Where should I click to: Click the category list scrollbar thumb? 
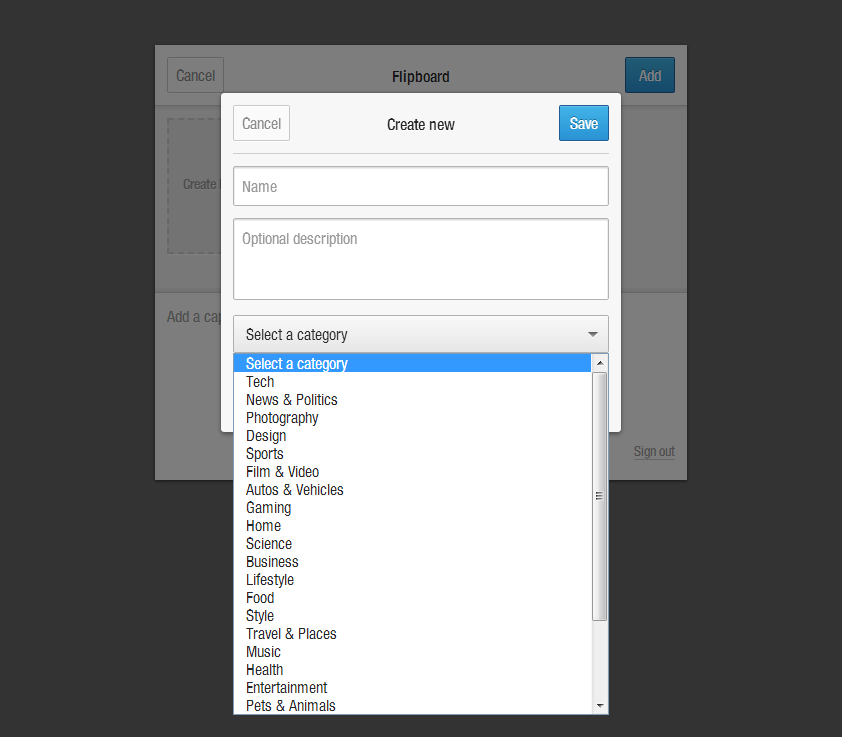click(x=600, y=496)
